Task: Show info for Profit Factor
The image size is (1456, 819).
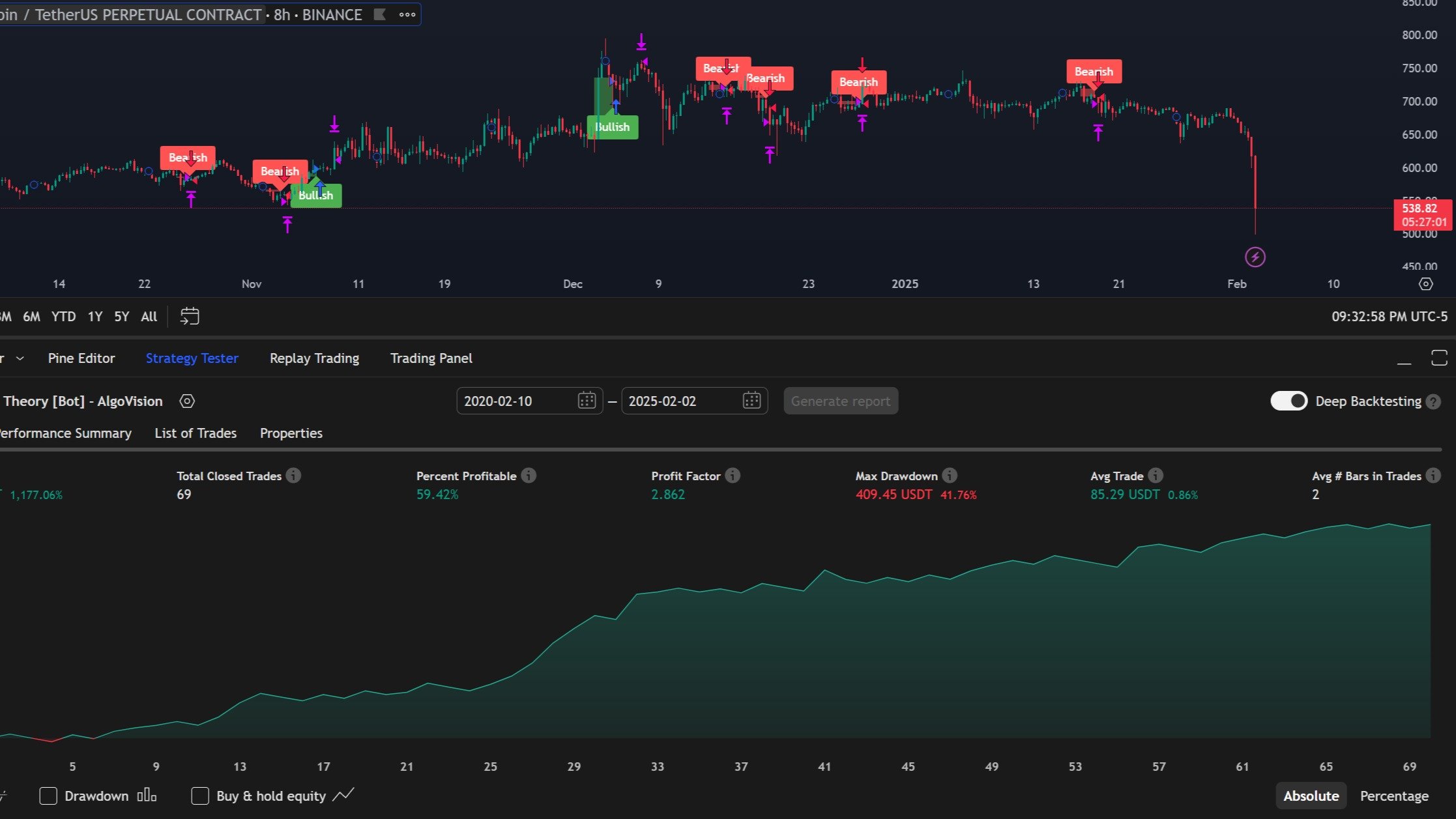Action: (733, 476)
